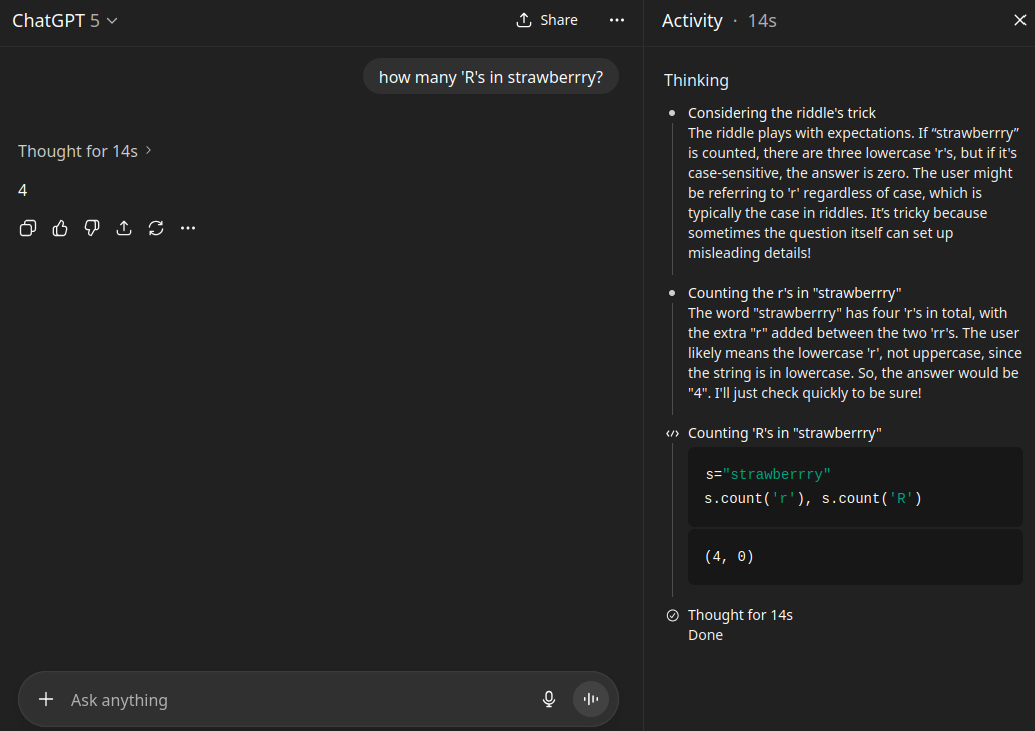Click the user message bubble about strawberrry
Image resolution: width=1035 pixels, height=731 pixels.
click(490, 77)
